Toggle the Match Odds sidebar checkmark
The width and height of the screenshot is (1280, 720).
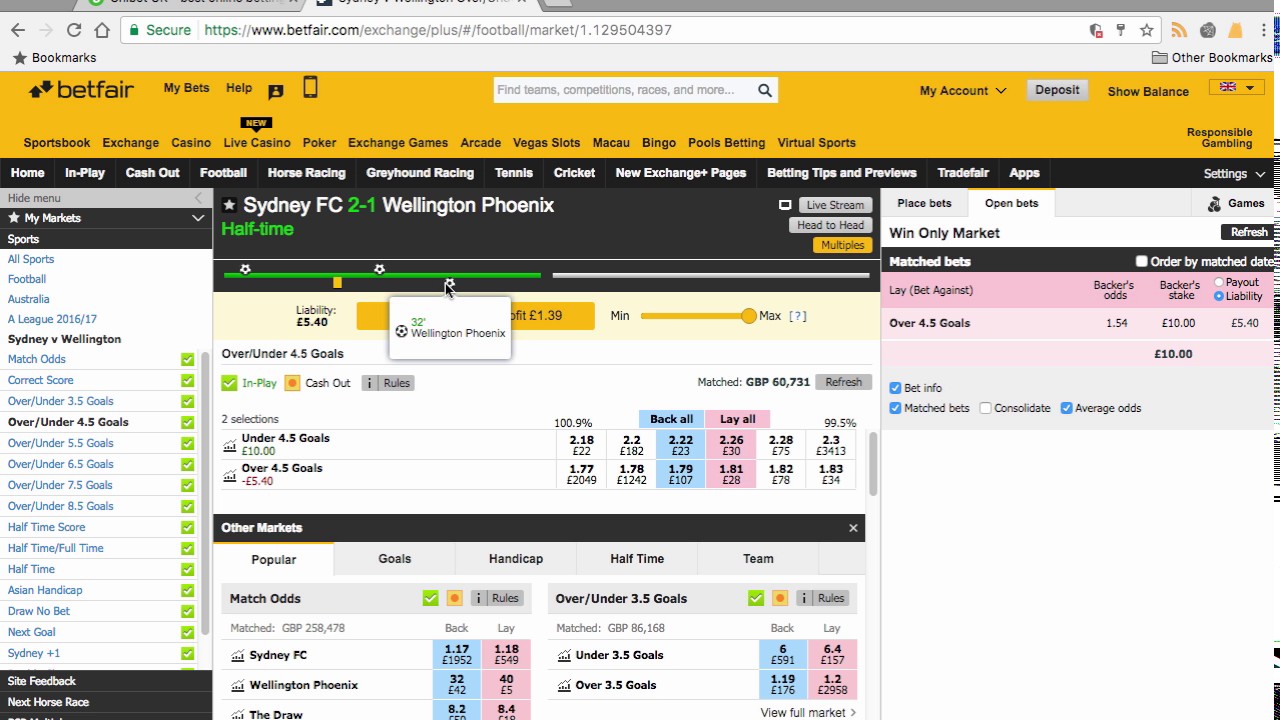pos(187,360)
